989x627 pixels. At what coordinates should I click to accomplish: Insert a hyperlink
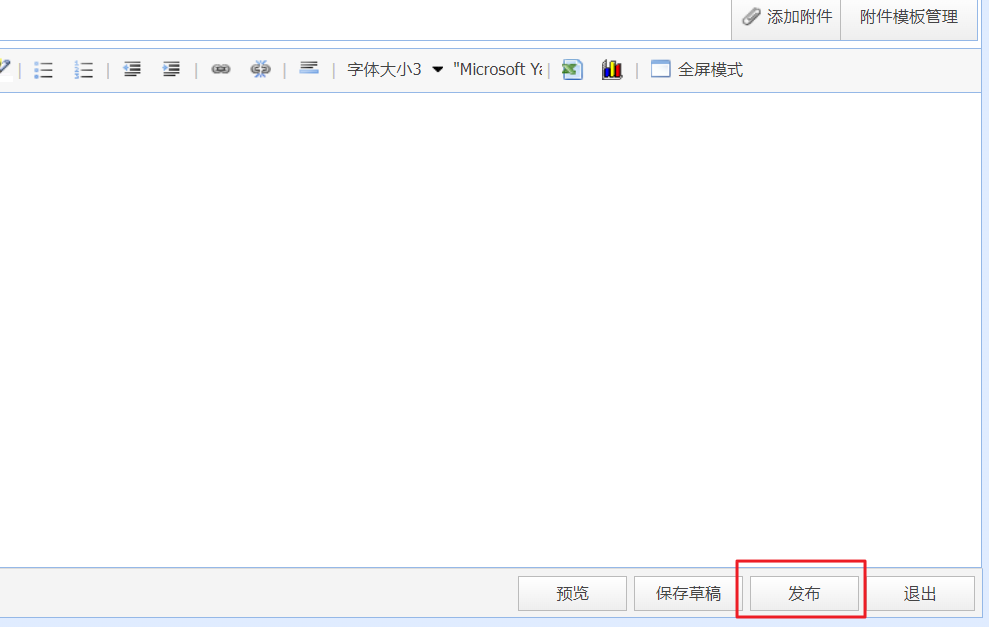point(221,69)
